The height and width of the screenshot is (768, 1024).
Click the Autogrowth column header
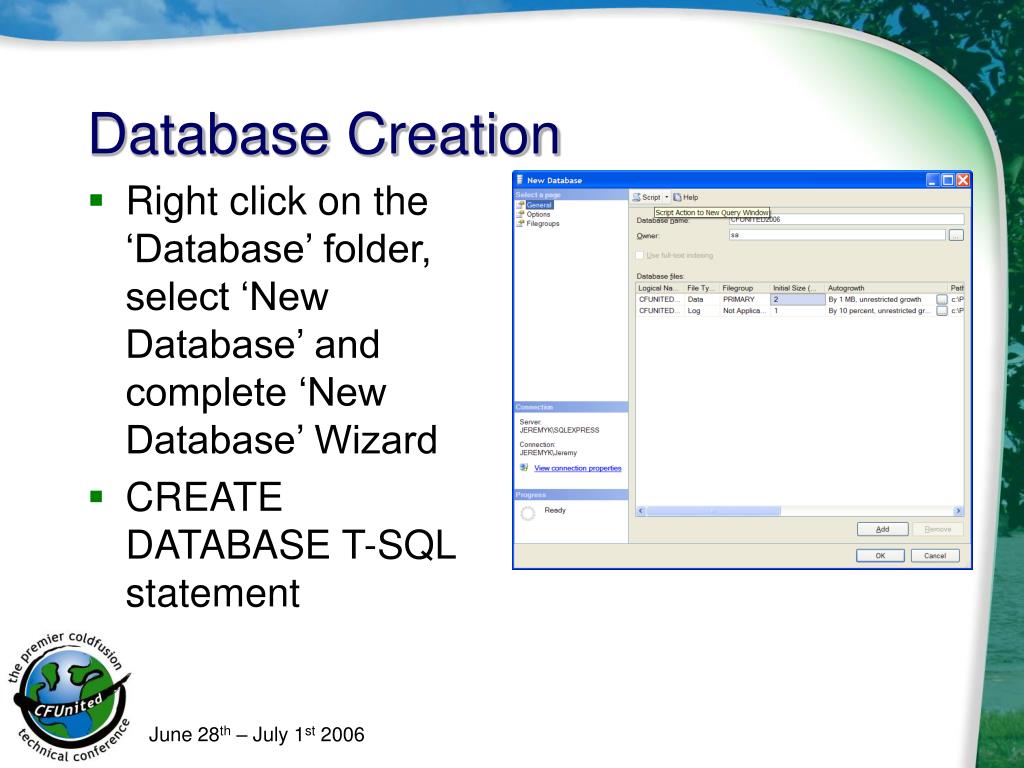coord(886,288)
